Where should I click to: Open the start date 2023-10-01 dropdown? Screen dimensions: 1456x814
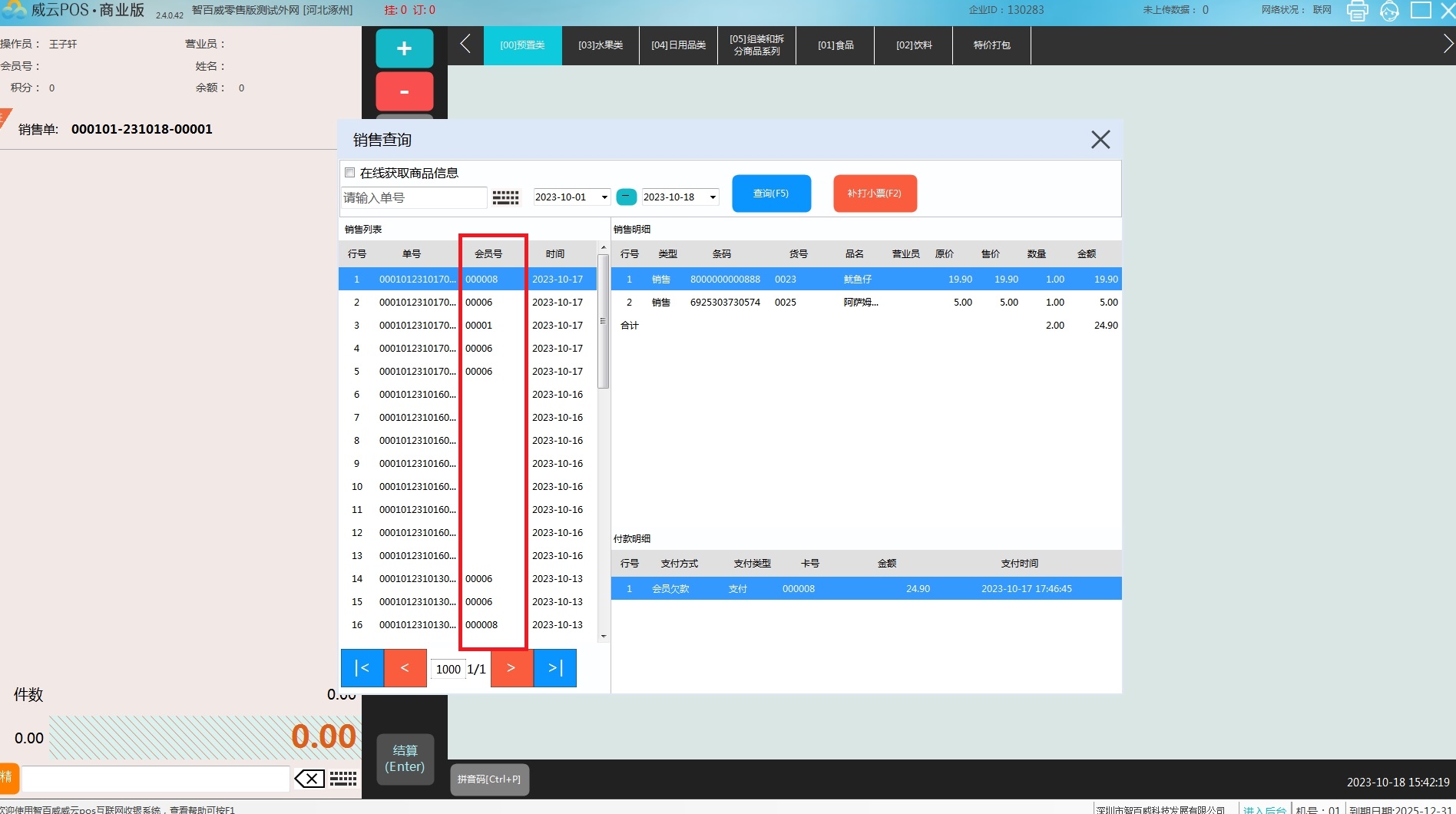click(x=604, y=197)
